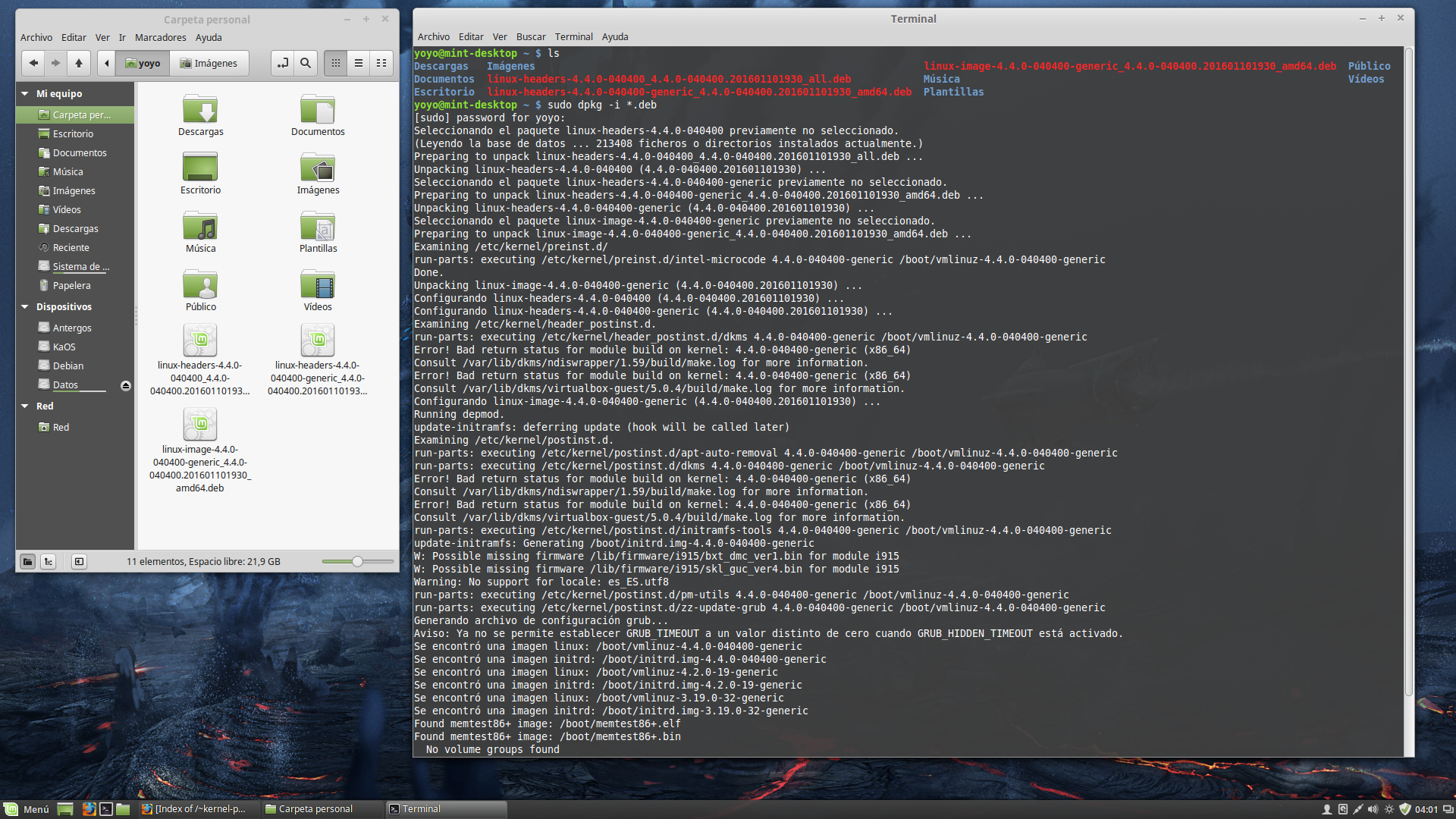Select the Vídeos folder icon
This screenshot has width=1456, height=819.
click(x=318, y=284)
